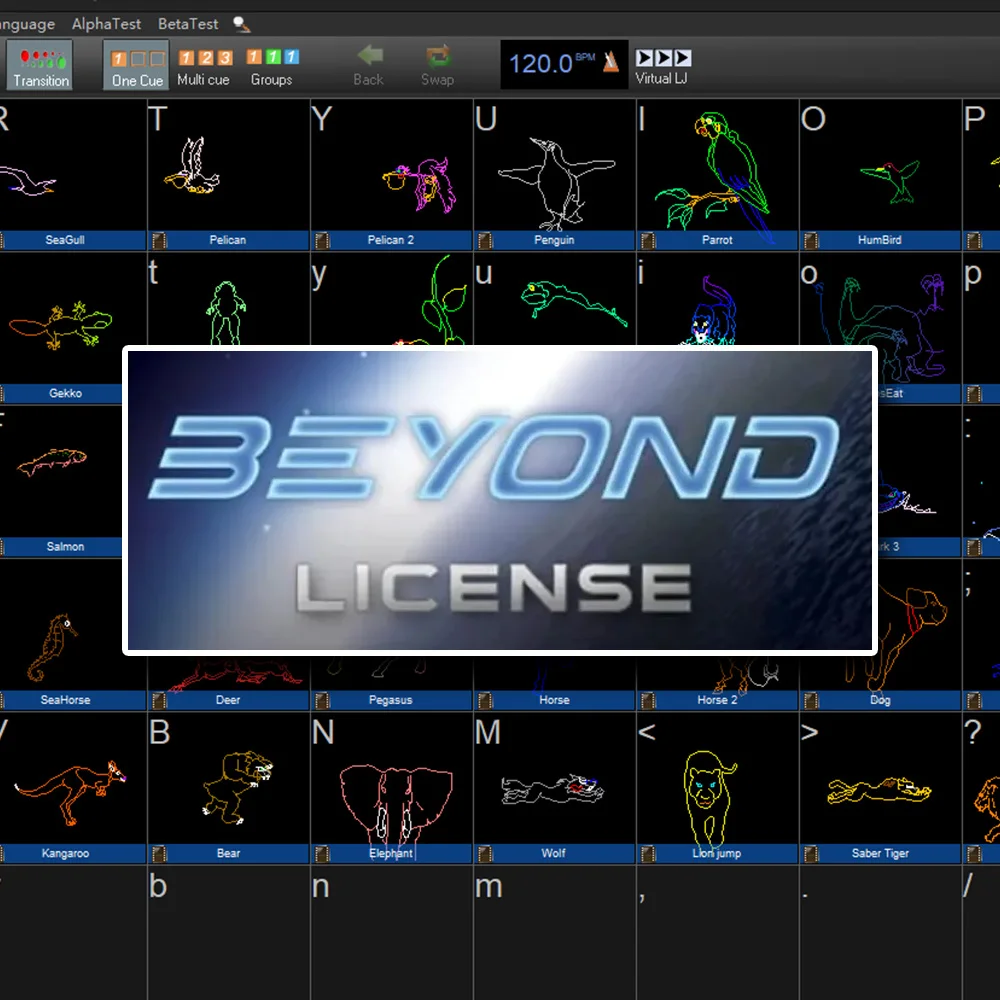Image resolution: width=1000 pixels, height=1000 pixels.
Task: Click the Dog cue label
Action: click(x=880, y=700)
